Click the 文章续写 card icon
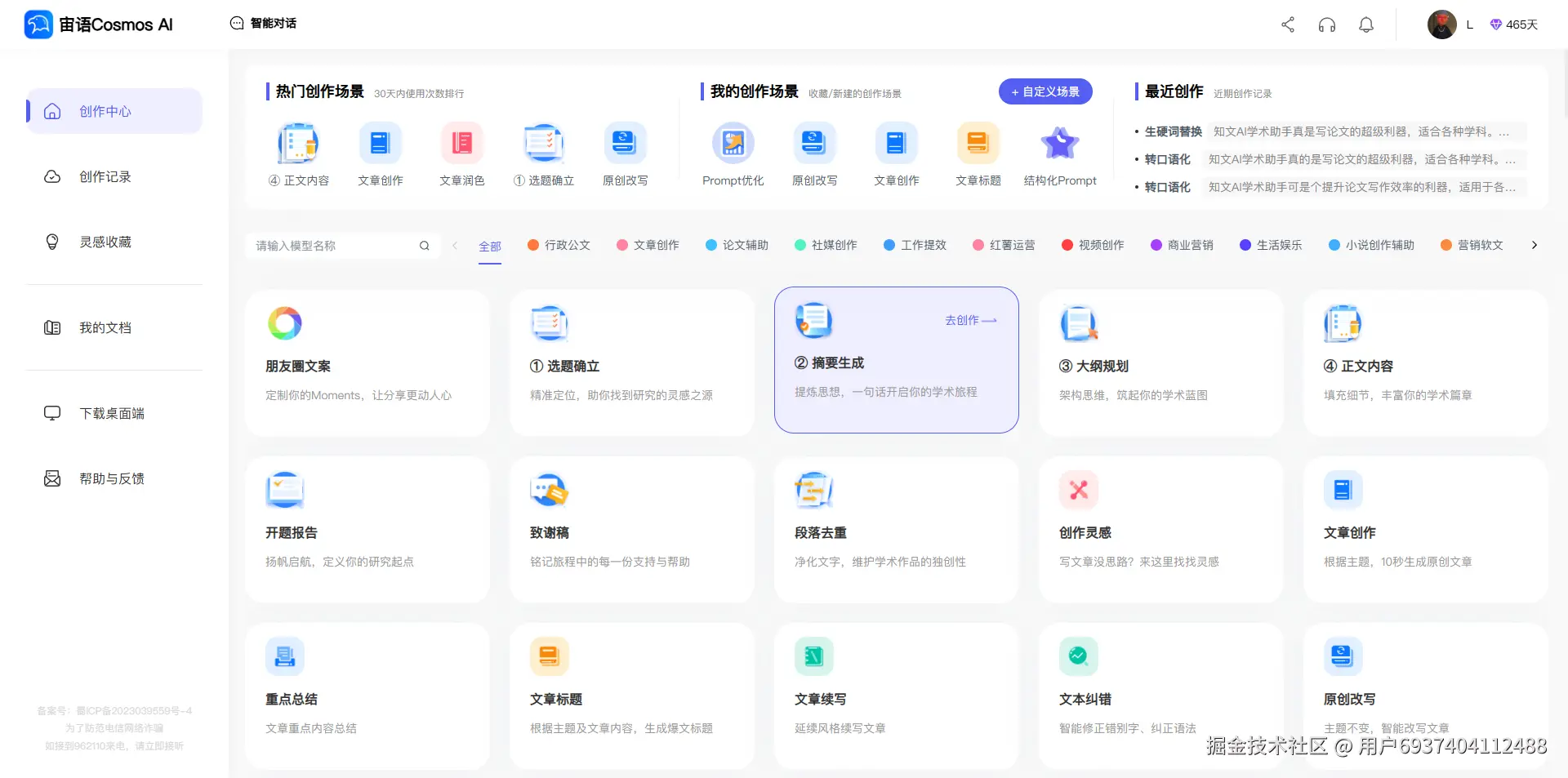Viewport: 1568px width, 778px height. [x=814, y=656]
